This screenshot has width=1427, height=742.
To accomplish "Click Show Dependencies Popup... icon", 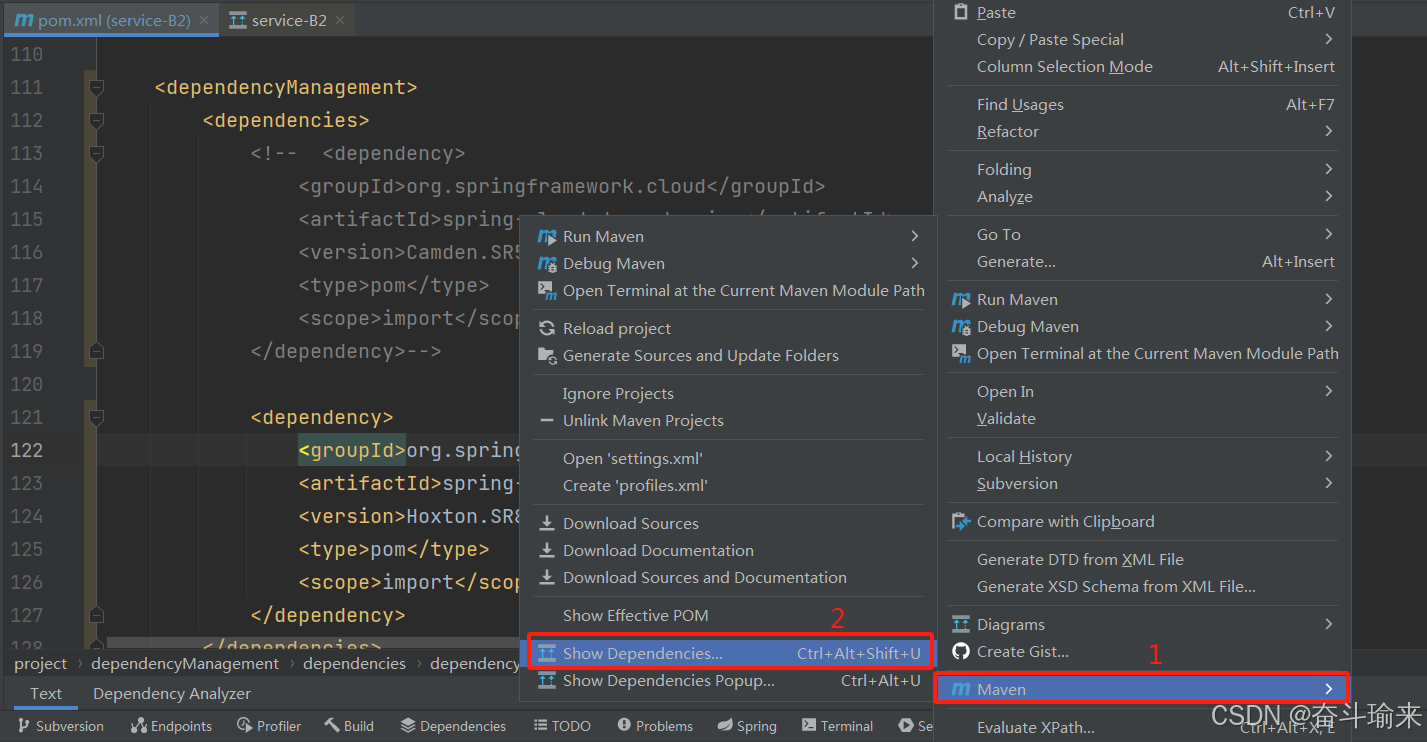I will click(x=546, y=681).
